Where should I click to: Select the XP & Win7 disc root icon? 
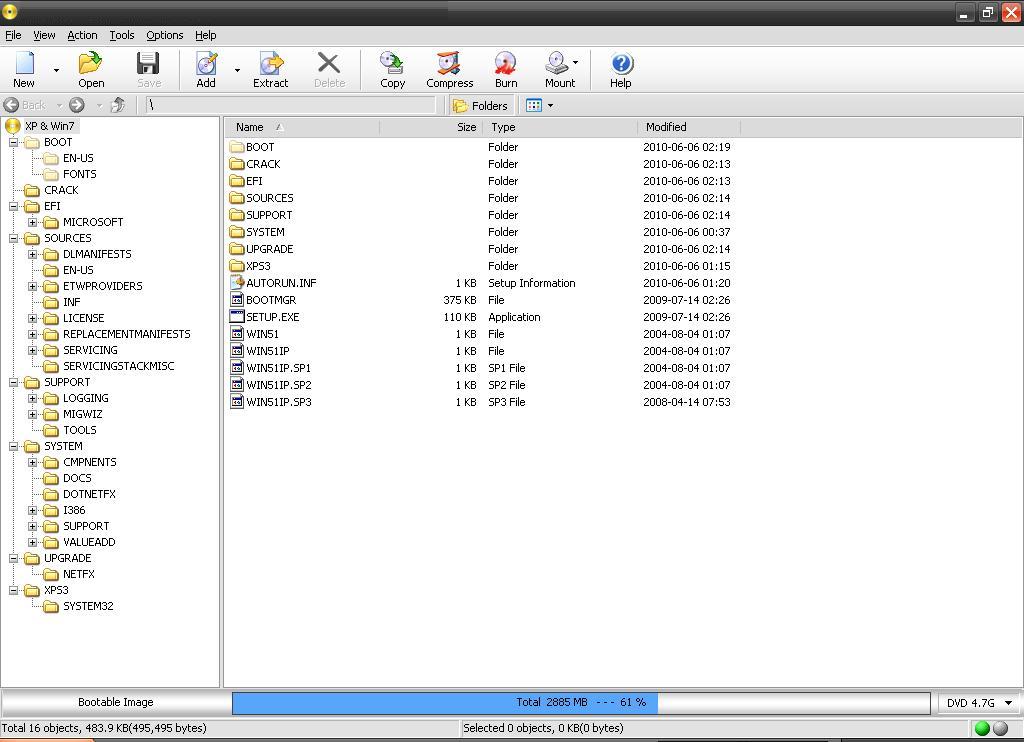pyautogui.click(x=12, y=125)
